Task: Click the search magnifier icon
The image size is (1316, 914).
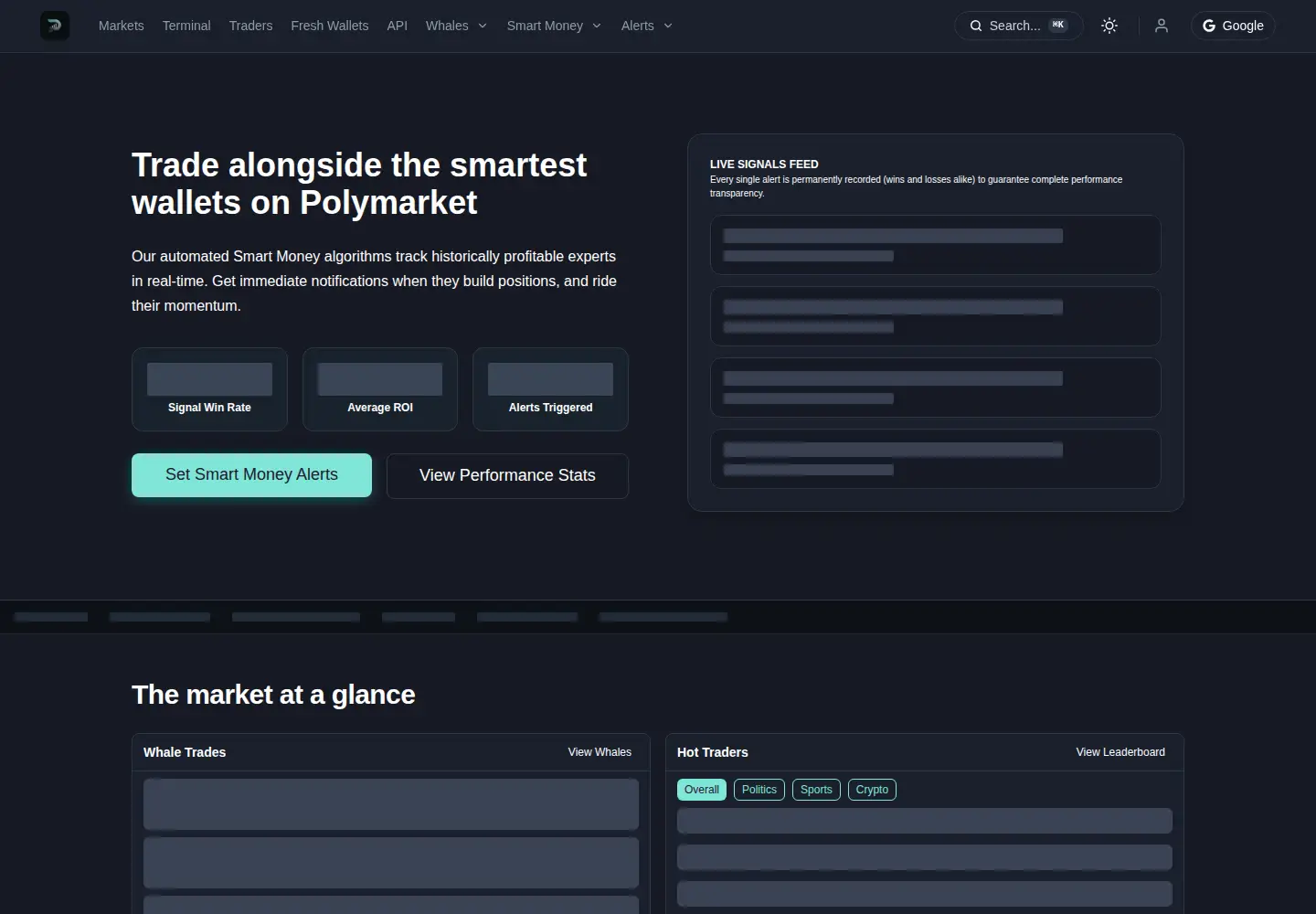Action: (976, 26)
